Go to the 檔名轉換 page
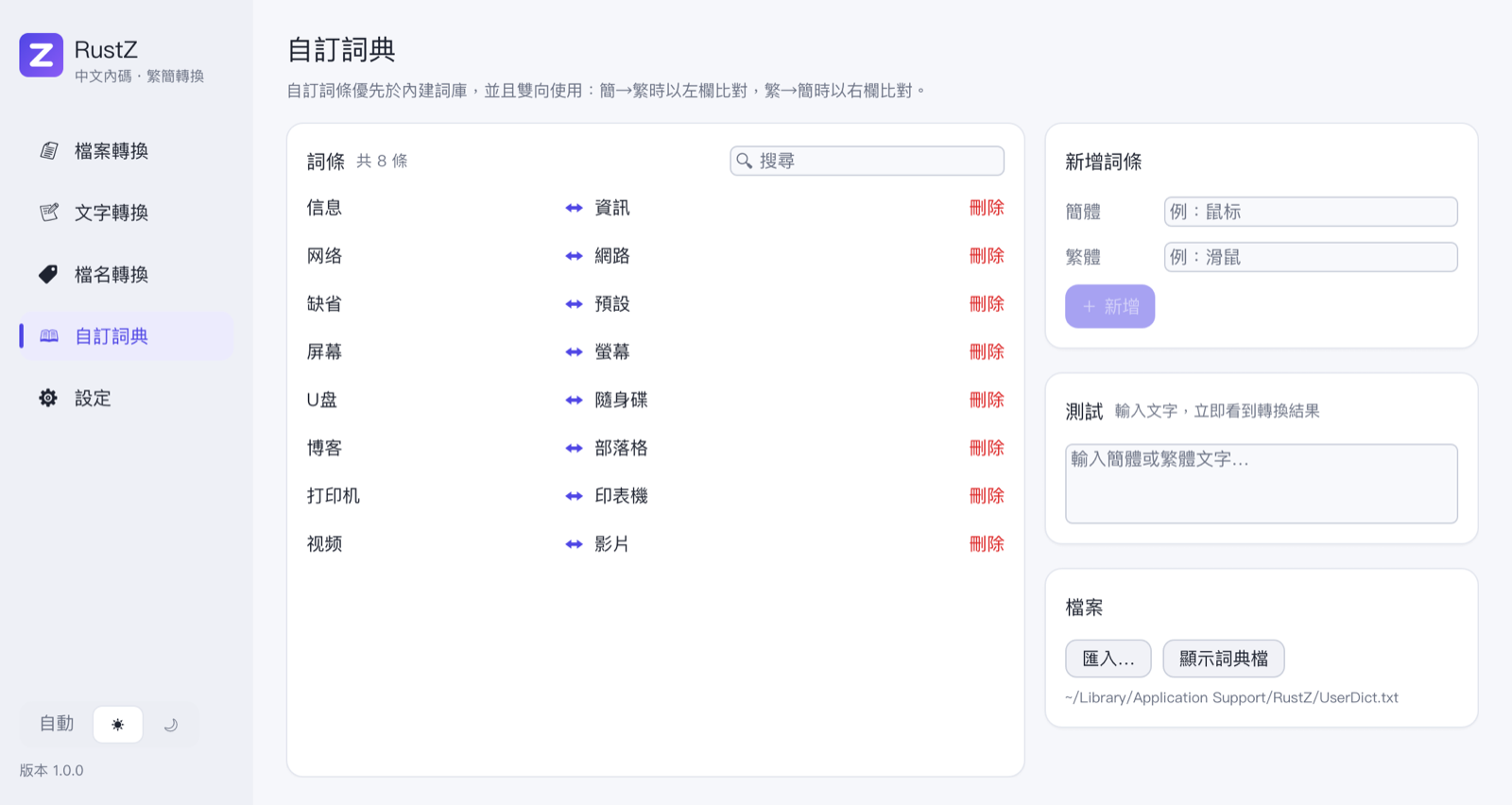The image size is (1512, 805). click(x=126, y=274)
